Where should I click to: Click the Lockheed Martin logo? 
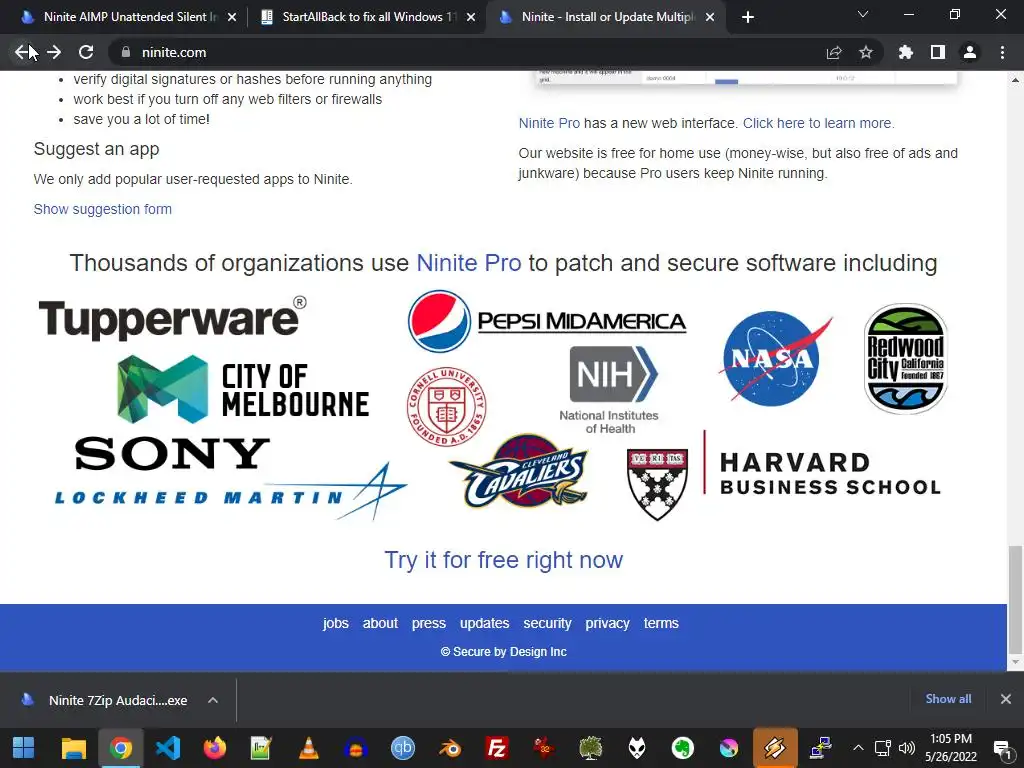[x=231, y=492]
